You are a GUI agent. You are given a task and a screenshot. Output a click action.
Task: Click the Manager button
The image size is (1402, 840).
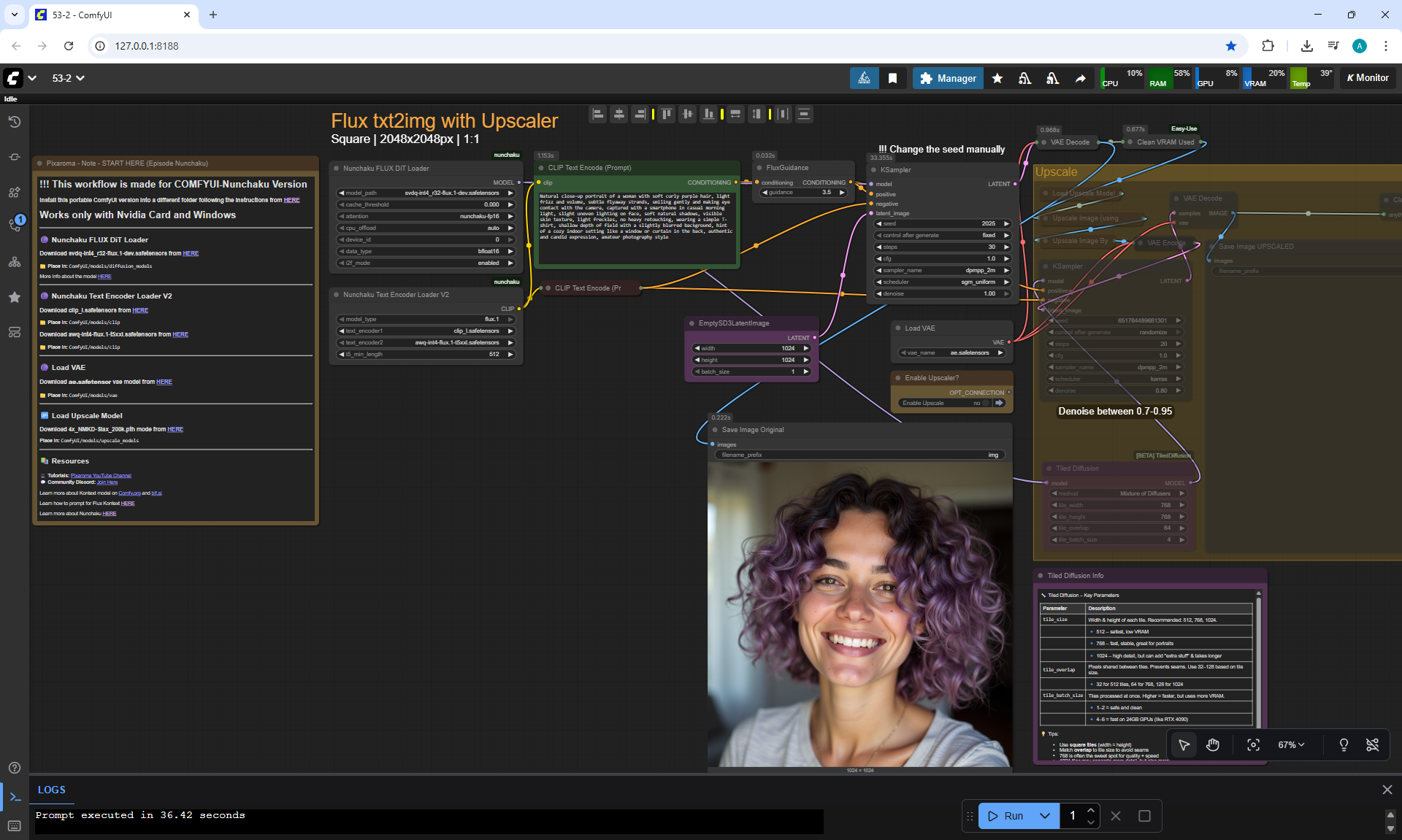tap(948, 78)
